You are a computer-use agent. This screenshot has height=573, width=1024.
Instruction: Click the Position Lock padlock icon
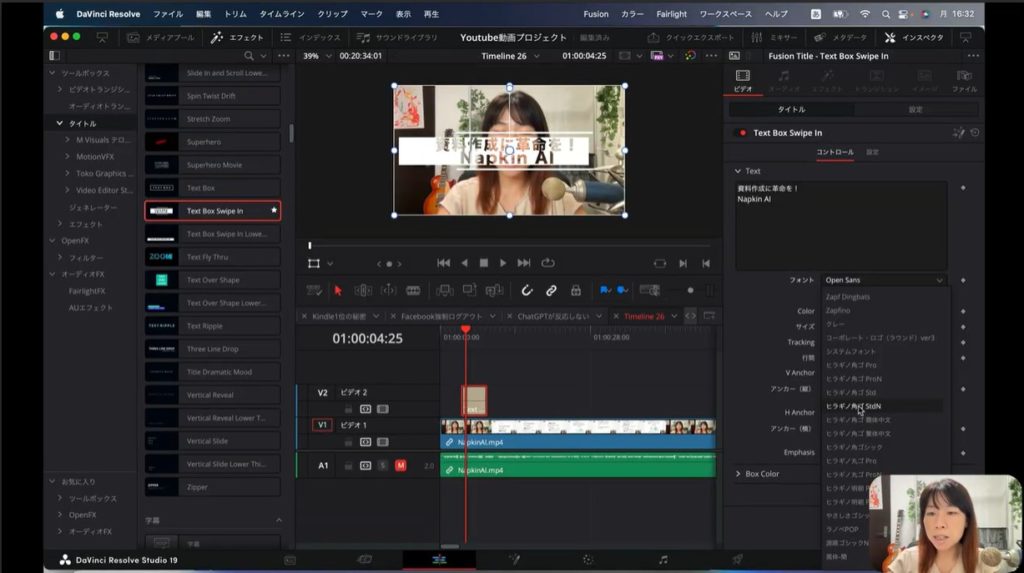coord(575,290)
